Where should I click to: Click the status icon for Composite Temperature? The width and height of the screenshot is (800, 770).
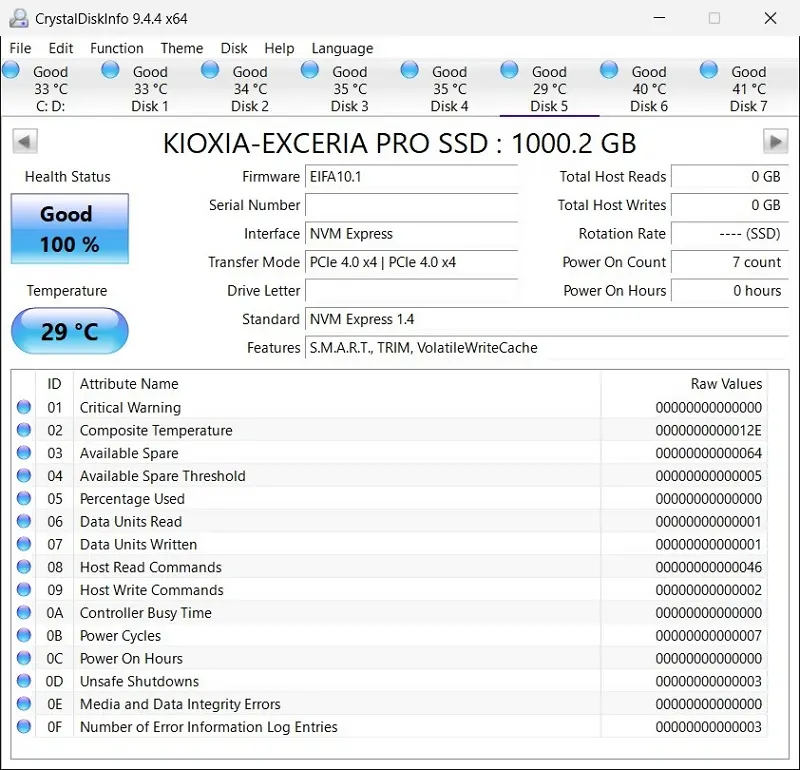(x=24, y=430)
